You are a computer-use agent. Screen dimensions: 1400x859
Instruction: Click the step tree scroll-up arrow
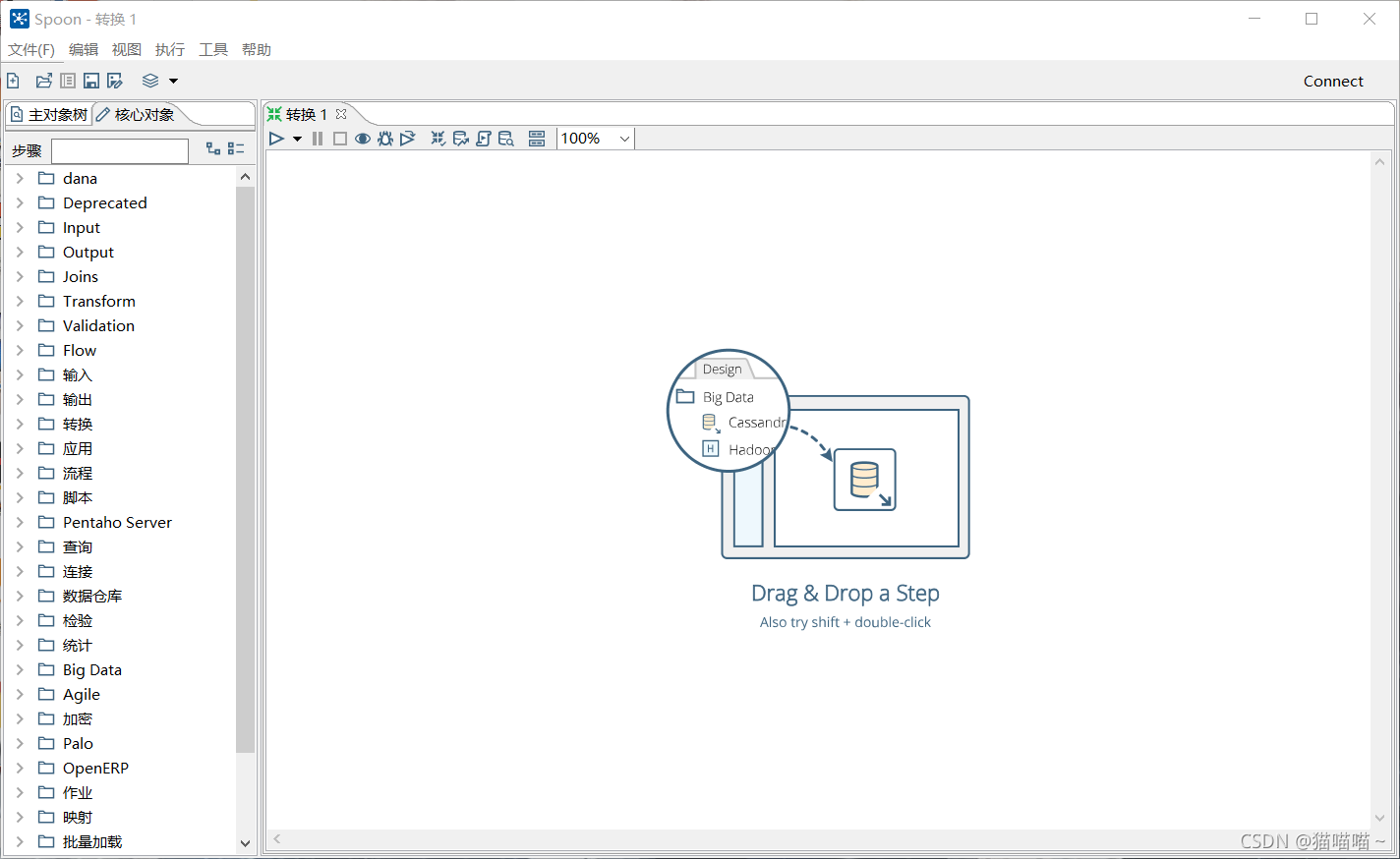[x=245, y=177]
